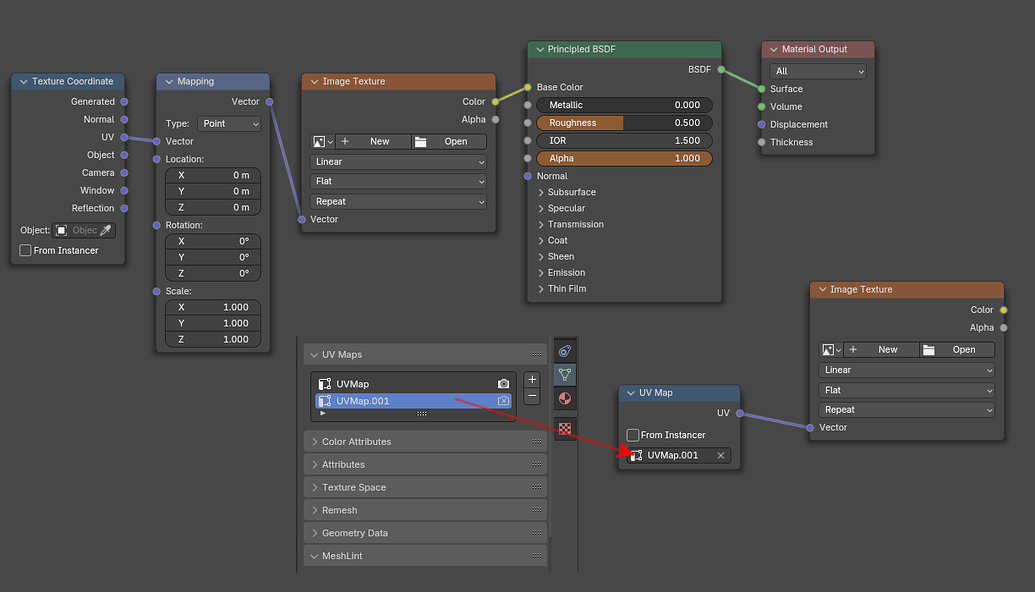Open Material Output target dropdown All

[x=818, y=71]
